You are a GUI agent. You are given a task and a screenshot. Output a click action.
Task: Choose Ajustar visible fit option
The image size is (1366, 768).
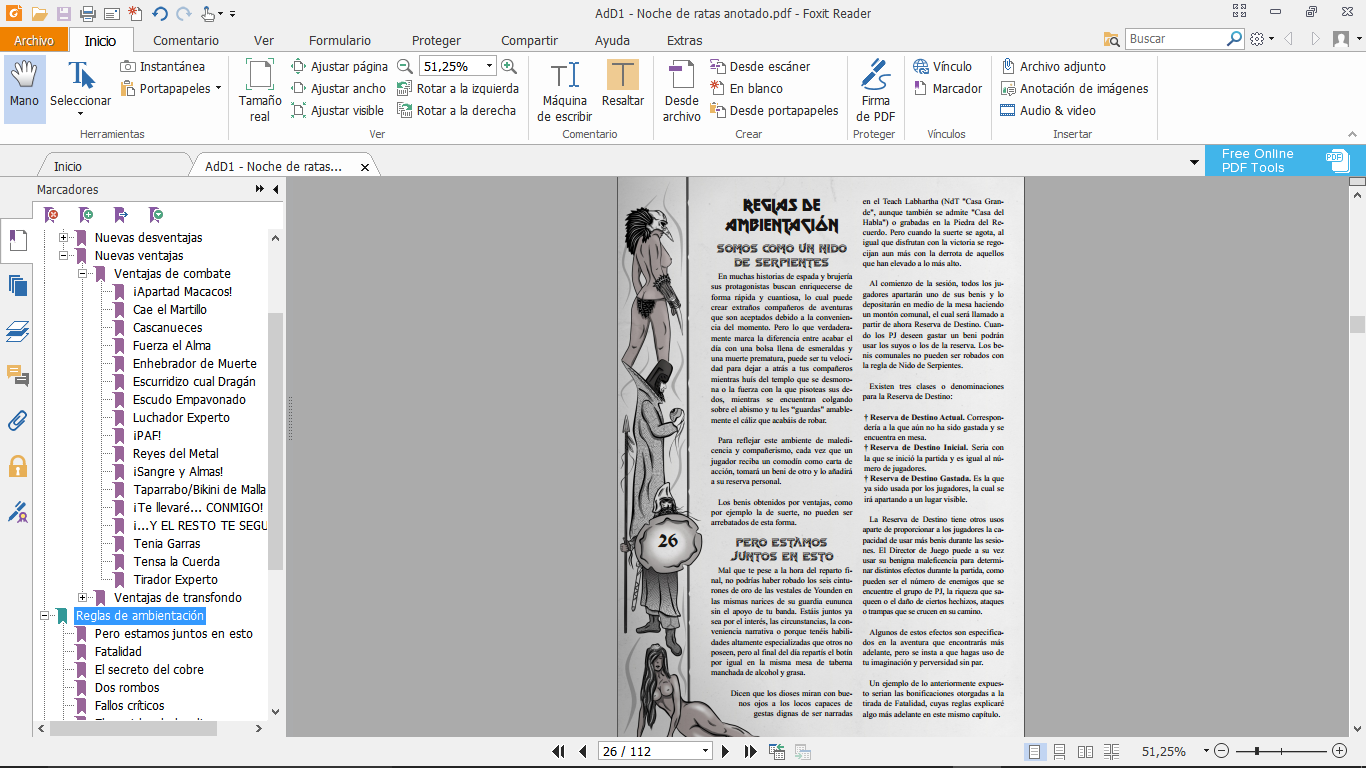(338, 110)
